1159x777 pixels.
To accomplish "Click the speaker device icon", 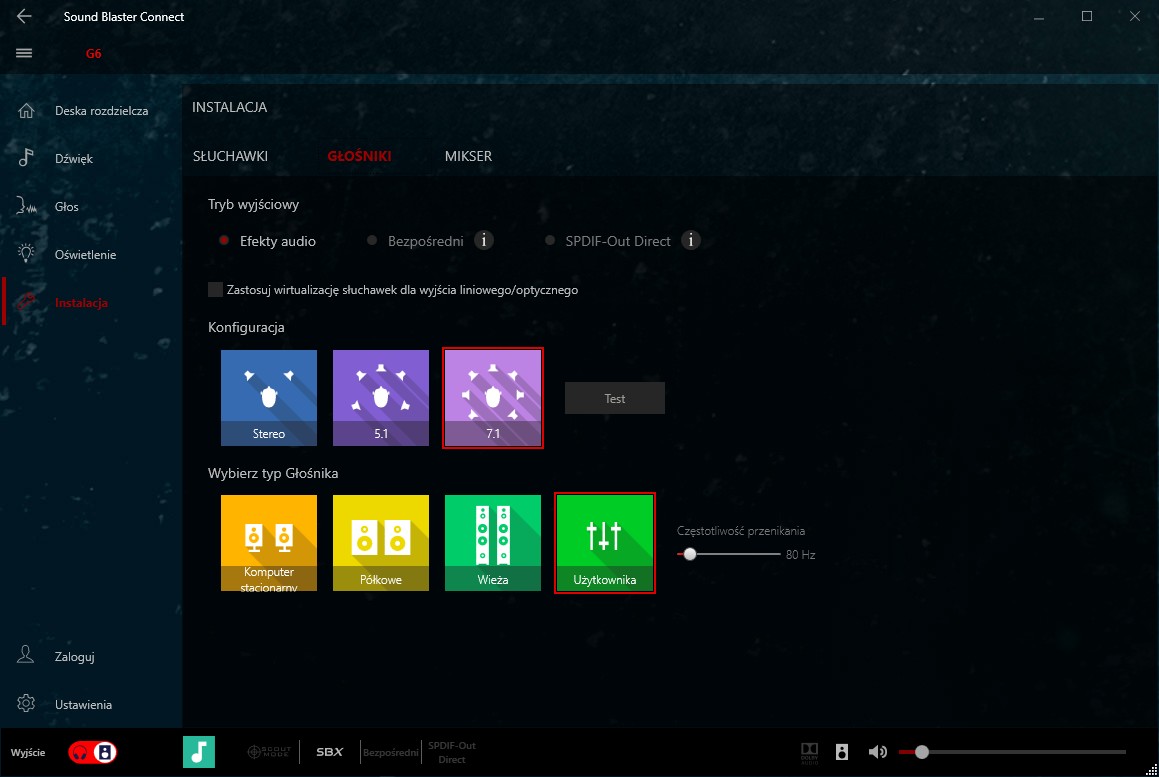I will [842, 752].
